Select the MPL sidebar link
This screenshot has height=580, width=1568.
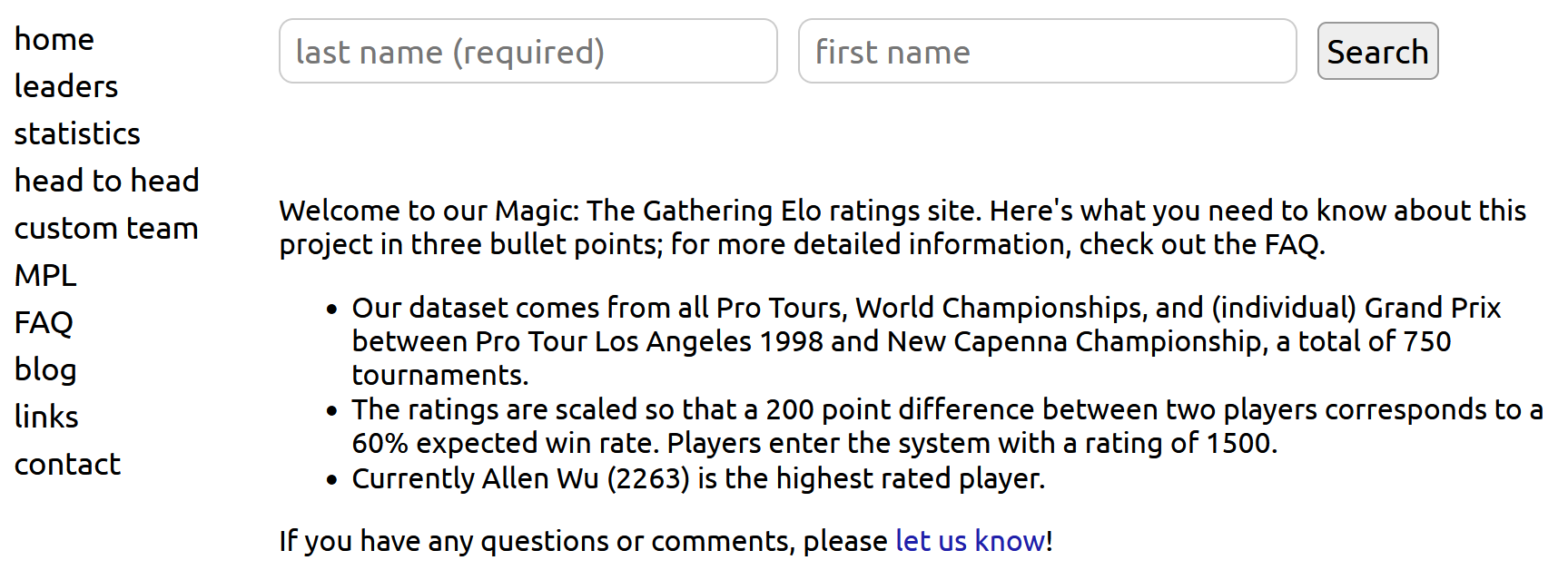45,276
